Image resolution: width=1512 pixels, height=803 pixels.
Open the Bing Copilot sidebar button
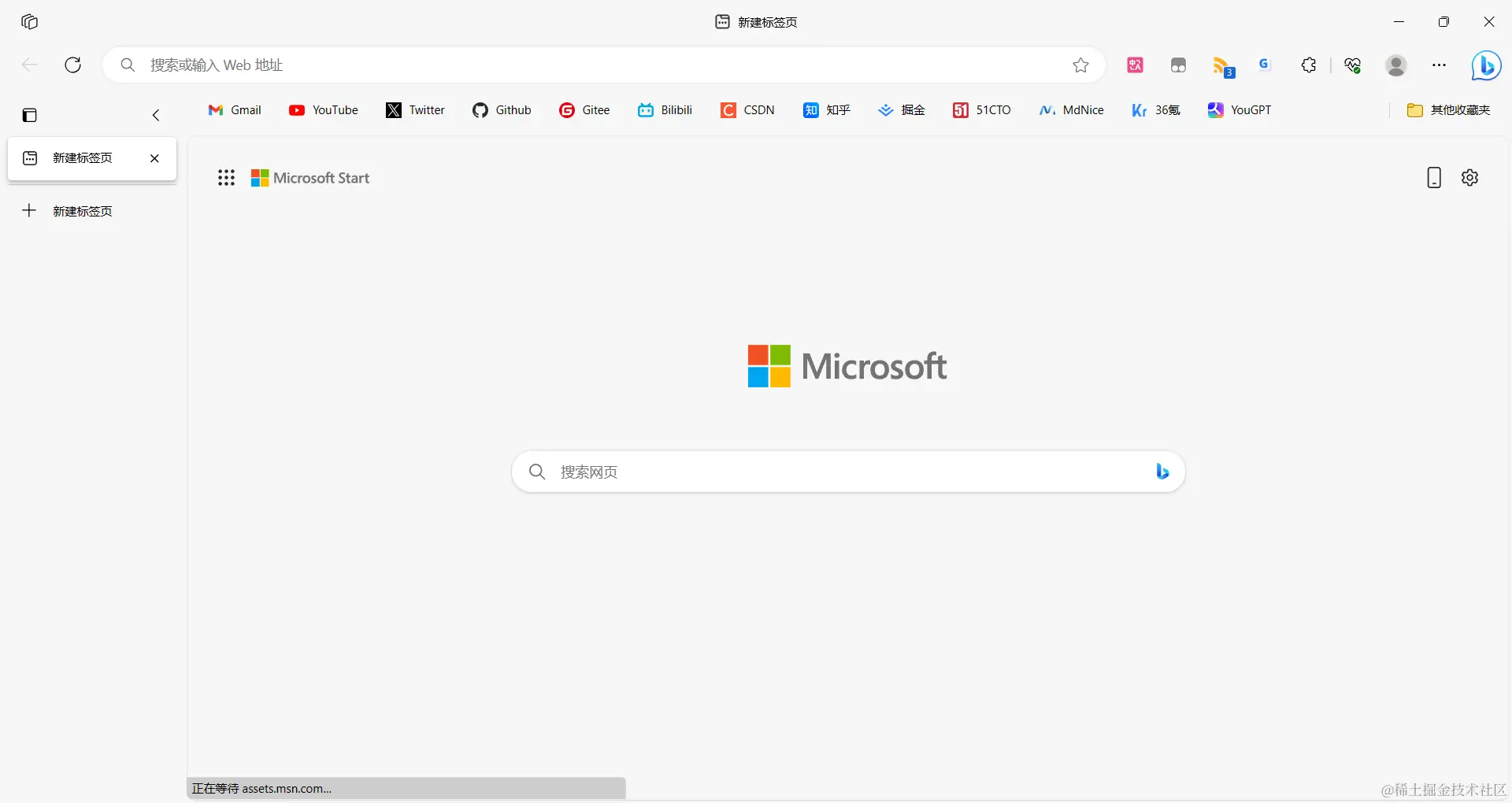(1486, 65)
